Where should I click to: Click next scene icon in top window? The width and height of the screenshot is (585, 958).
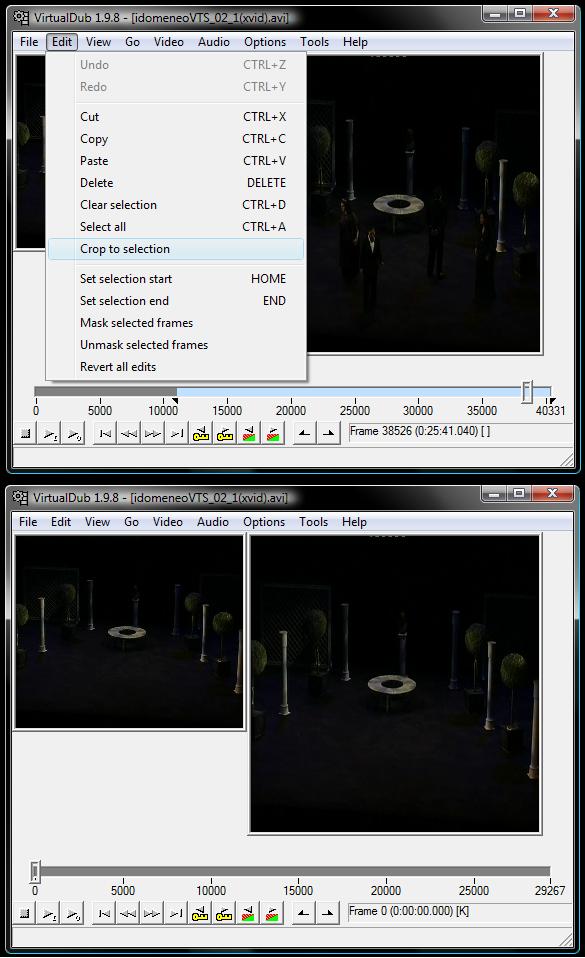[x=273, y=434]
